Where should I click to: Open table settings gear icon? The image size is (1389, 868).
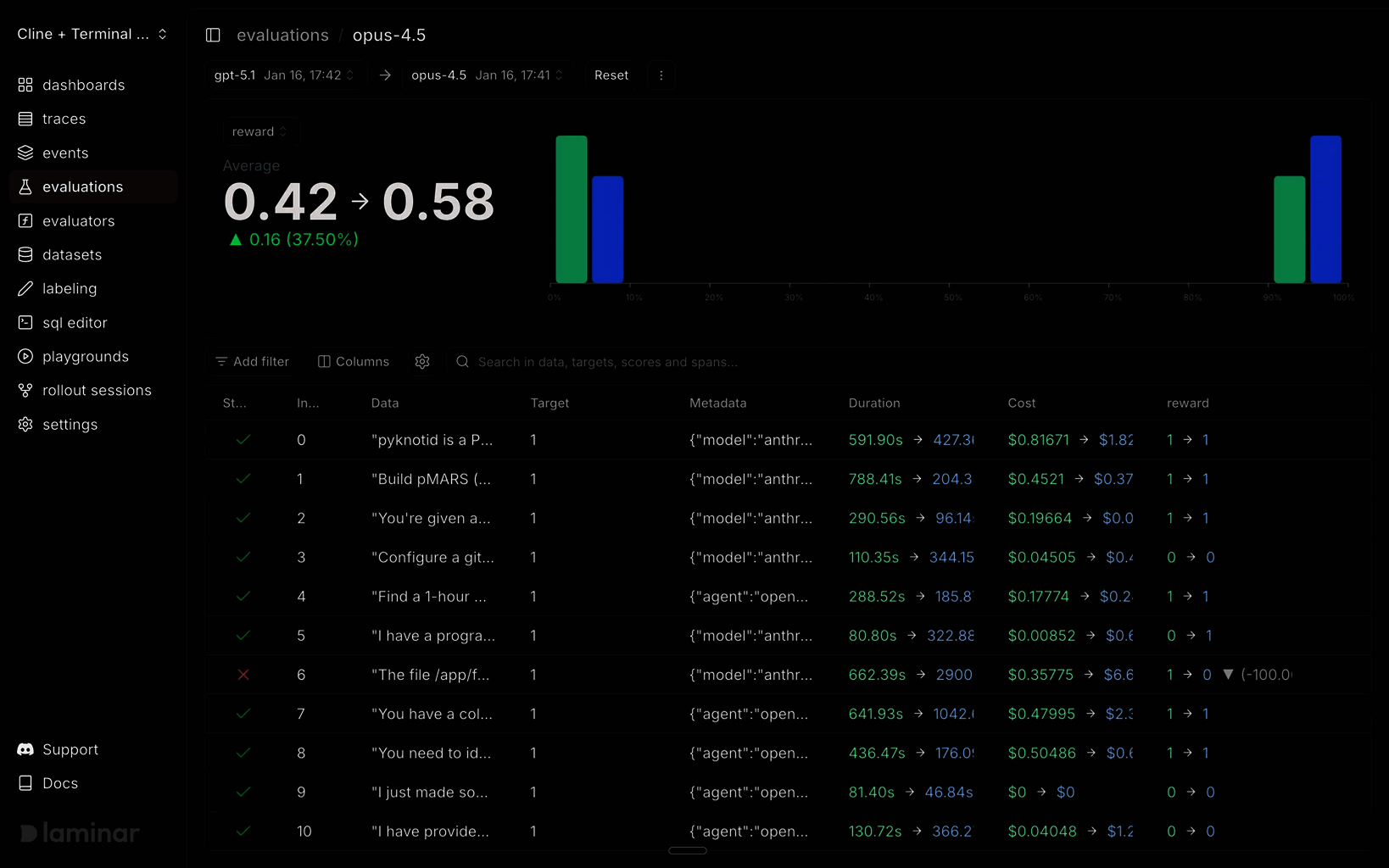[x=422, y=361]
